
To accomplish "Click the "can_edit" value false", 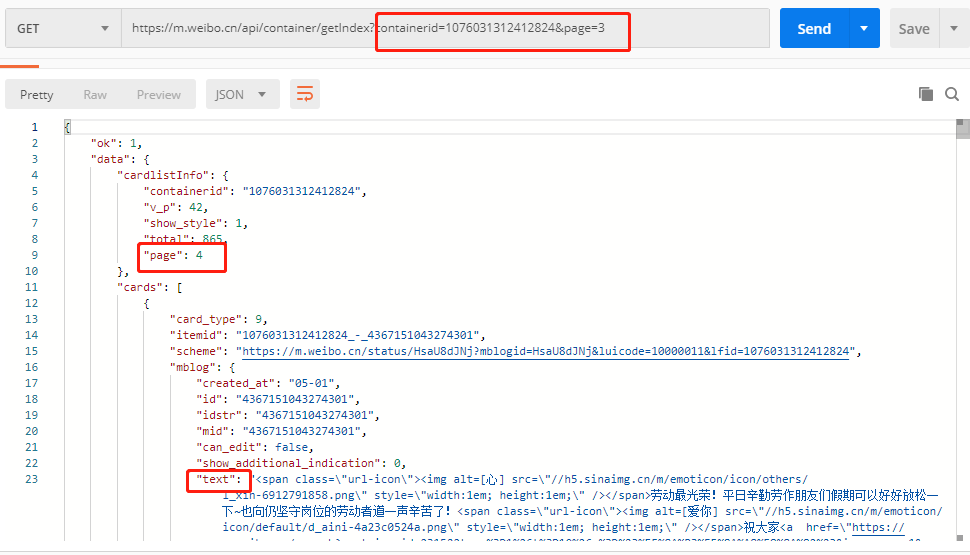I will point(291,447).
